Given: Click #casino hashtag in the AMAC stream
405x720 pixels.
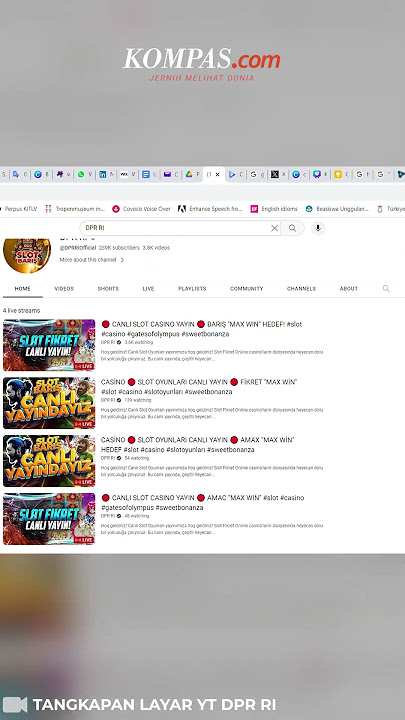Looking at the screenshot, I should coord(292,498).
